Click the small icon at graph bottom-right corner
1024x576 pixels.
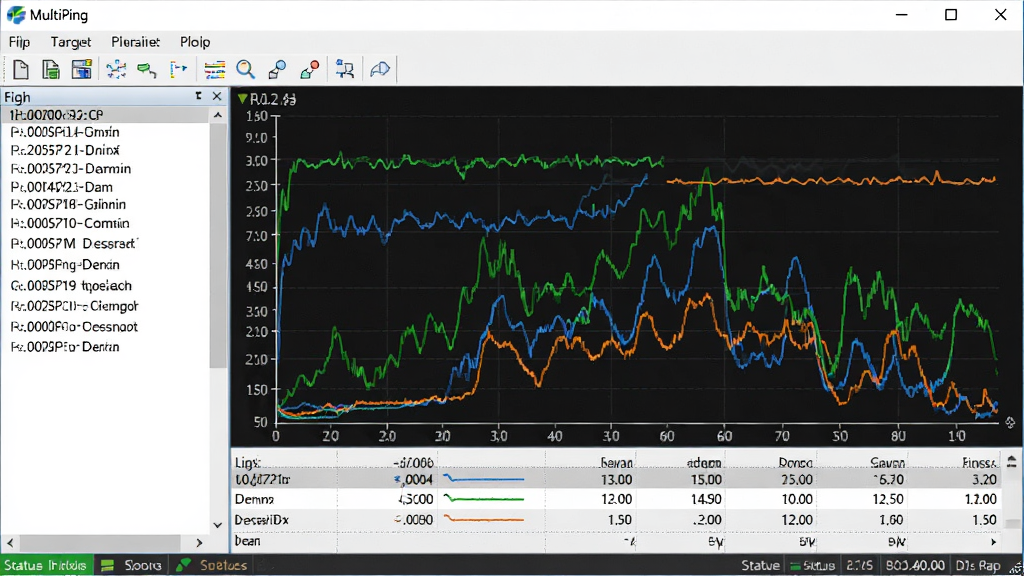tap(1010, 423)
